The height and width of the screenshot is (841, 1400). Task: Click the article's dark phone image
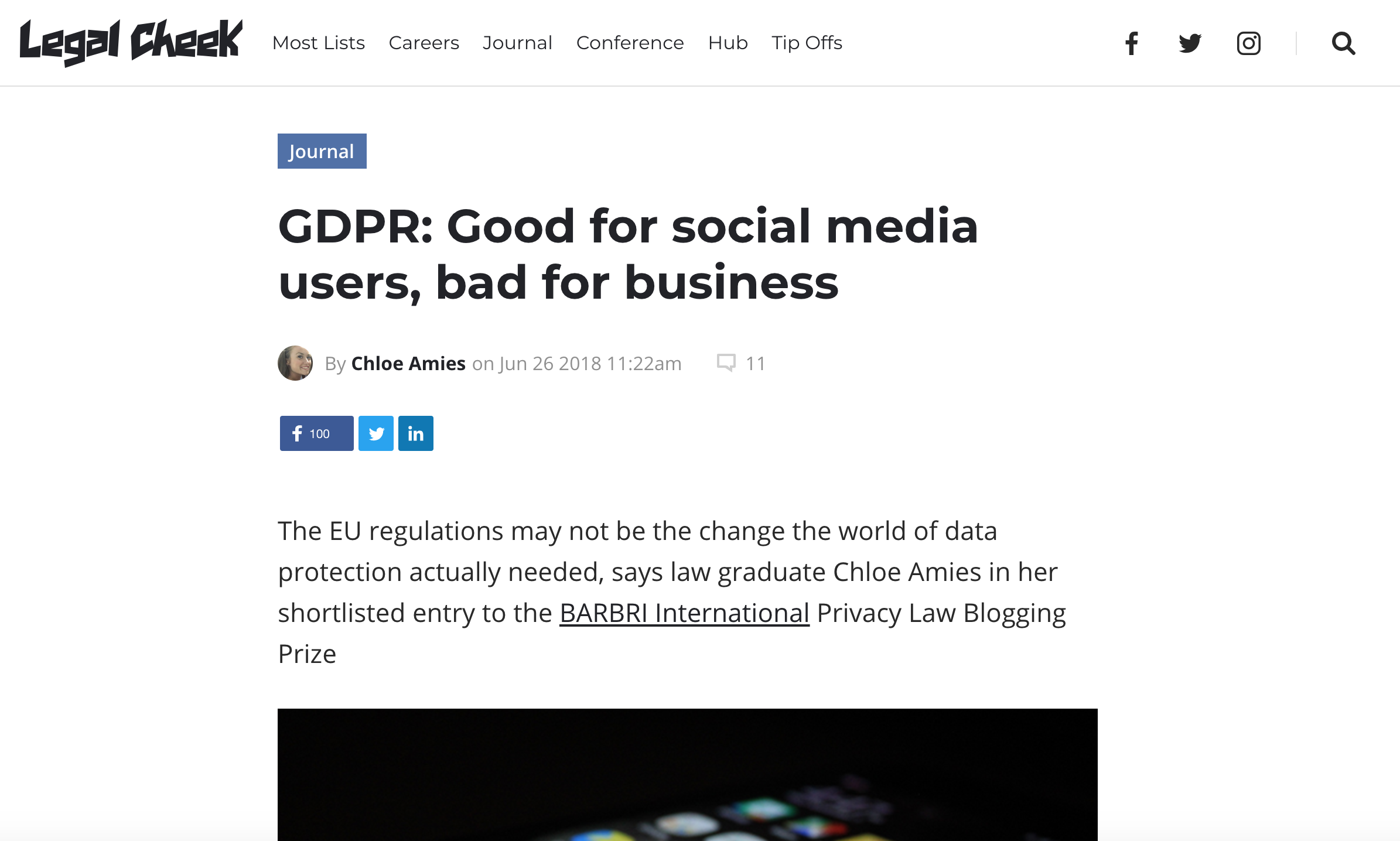(687, 779)
